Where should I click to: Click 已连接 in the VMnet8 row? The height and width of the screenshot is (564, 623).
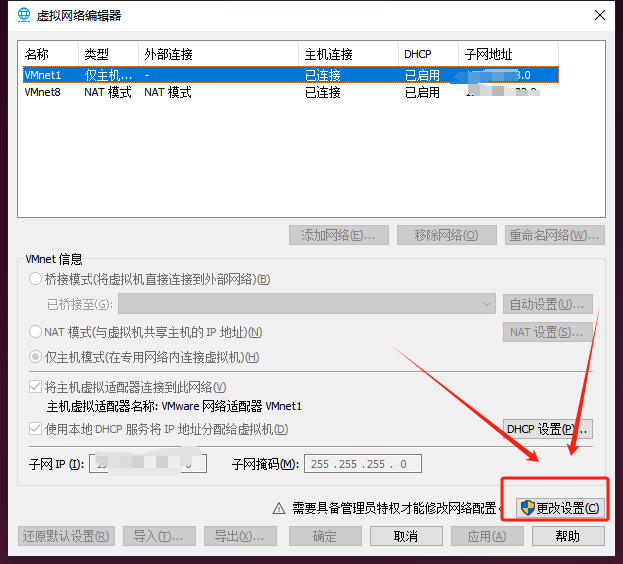click(323, 92)
